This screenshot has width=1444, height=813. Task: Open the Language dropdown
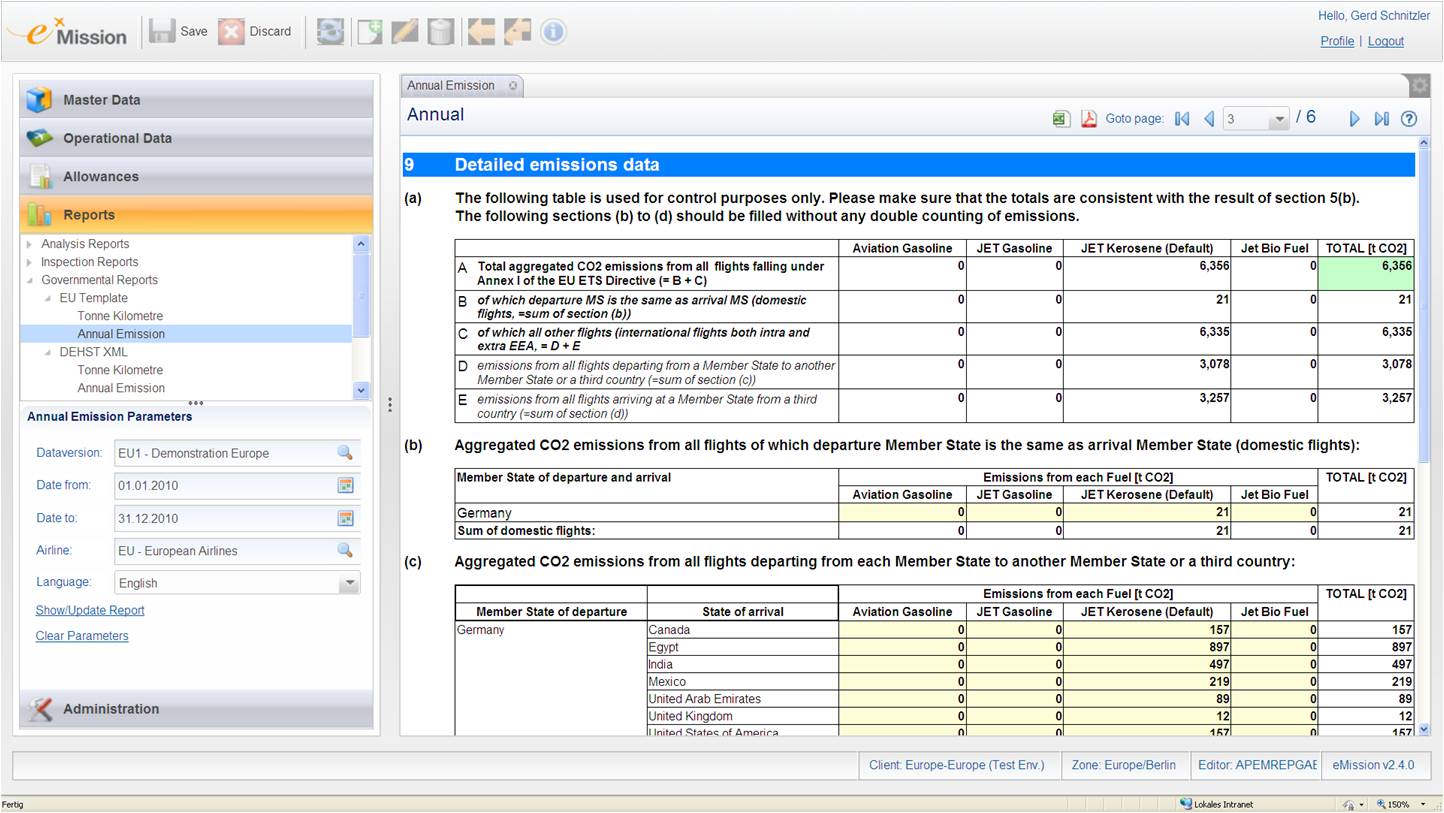(x=348, y=583)
